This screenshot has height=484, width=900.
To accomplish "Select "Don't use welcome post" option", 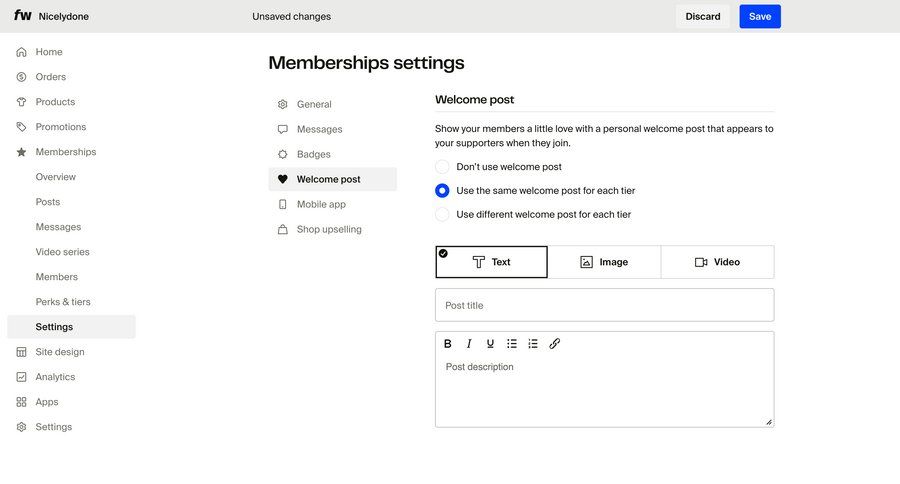I will [442, 167].
